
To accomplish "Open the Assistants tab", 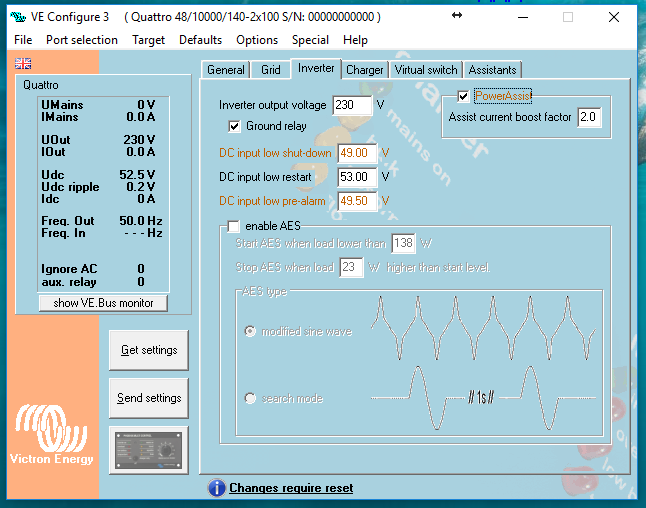I will [493, 70].
